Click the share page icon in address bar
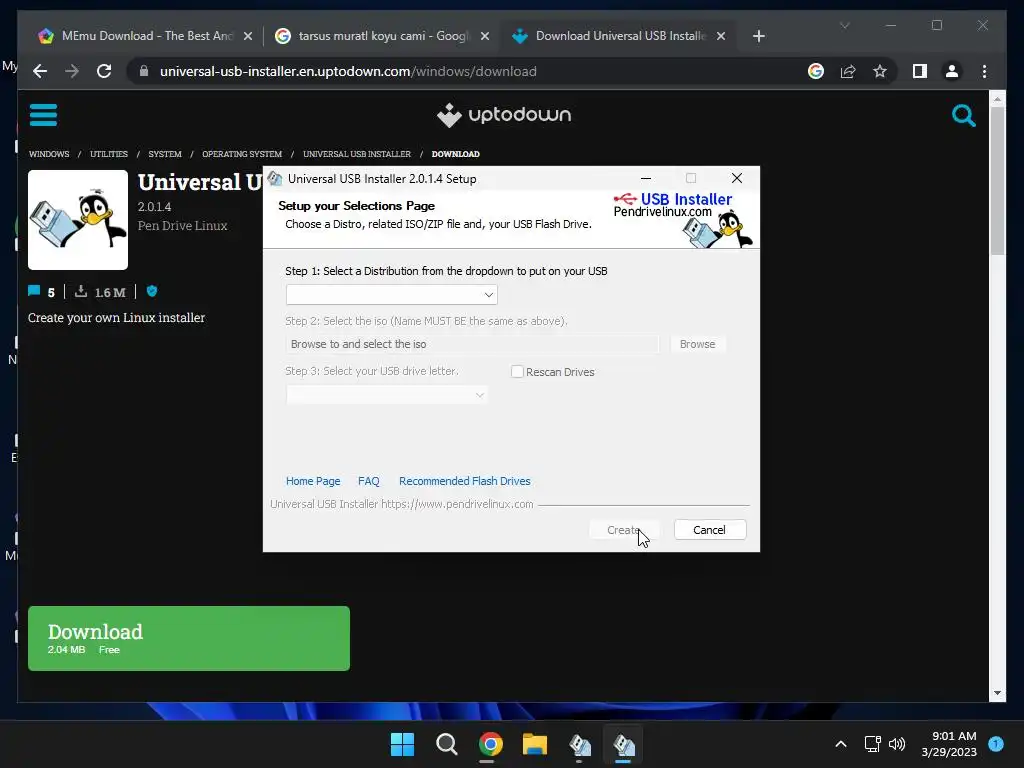Viewport: 1024px width, 768px height. click(848, 71)
